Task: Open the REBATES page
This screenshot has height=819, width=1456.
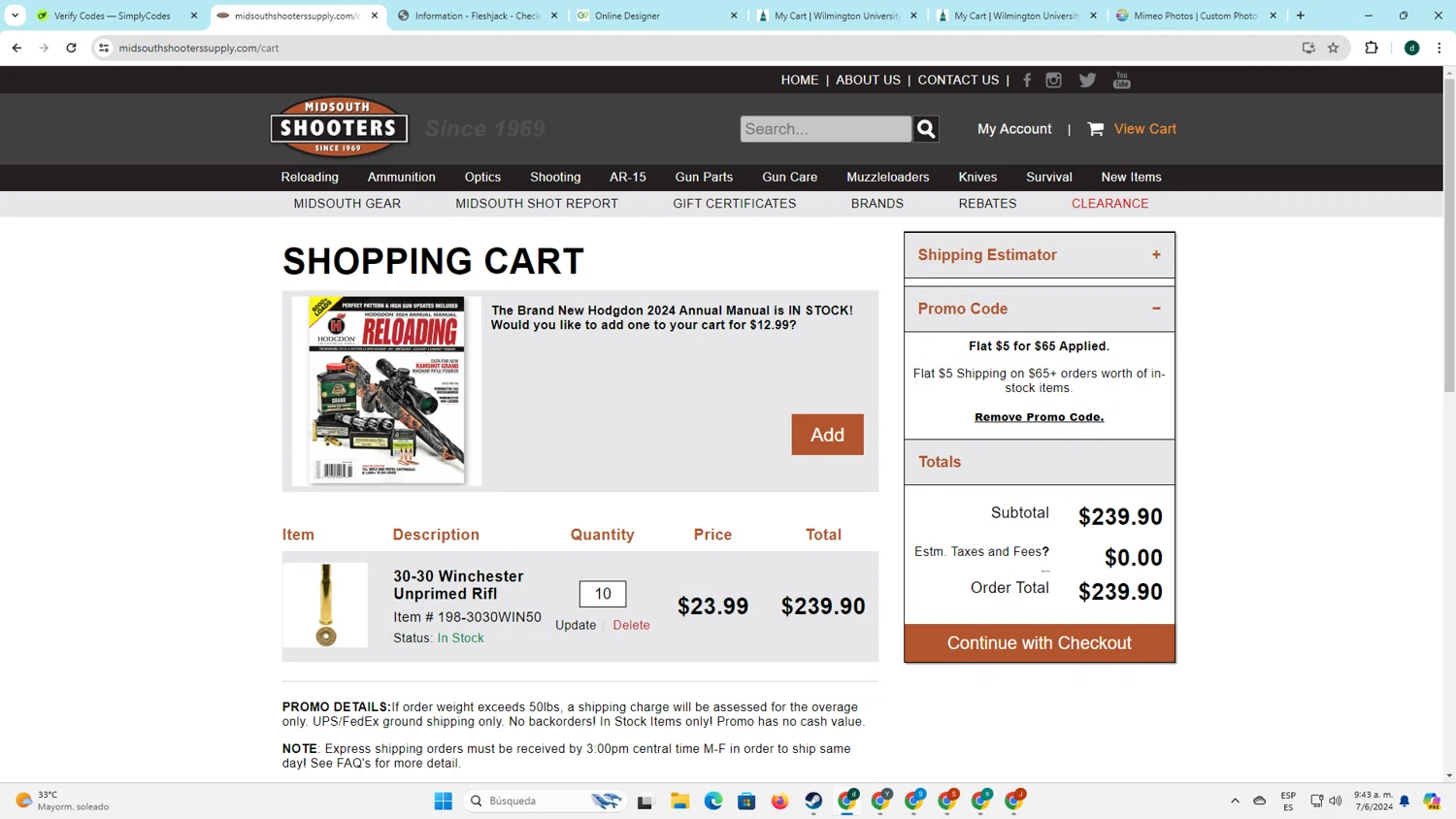Action: (x=987, y=204)
